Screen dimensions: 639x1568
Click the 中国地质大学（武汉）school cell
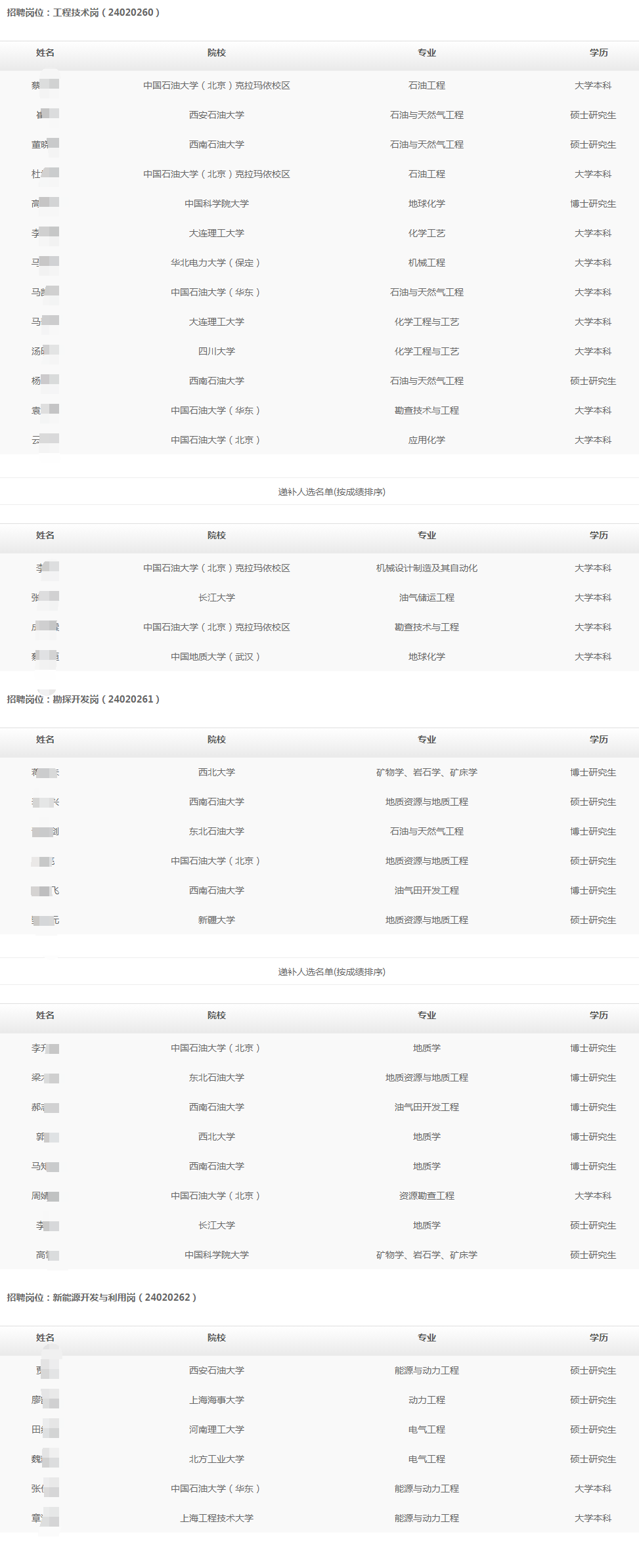click(x=216, y=657)
